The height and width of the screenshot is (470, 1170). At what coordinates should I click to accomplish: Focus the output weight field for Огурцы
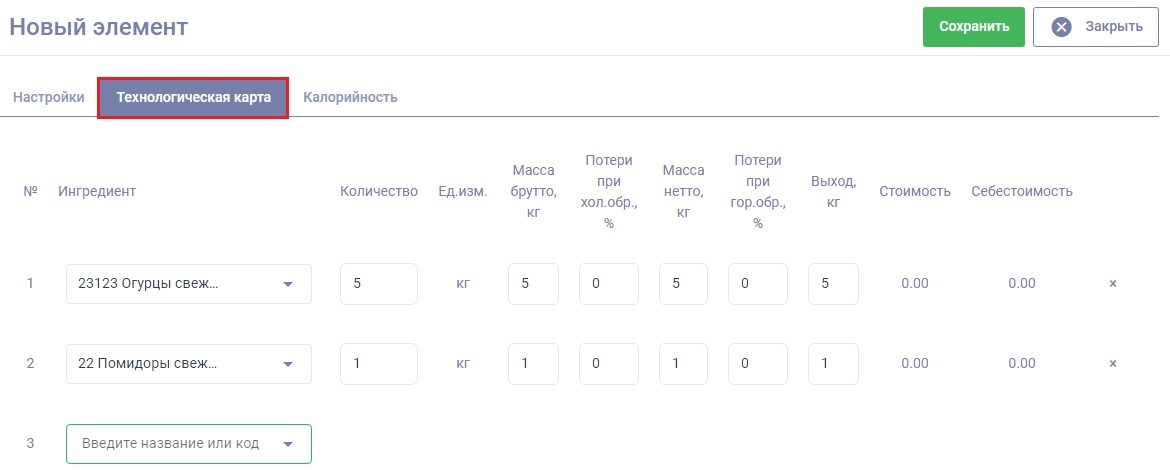pyautogui.click(x=832, y=284)
